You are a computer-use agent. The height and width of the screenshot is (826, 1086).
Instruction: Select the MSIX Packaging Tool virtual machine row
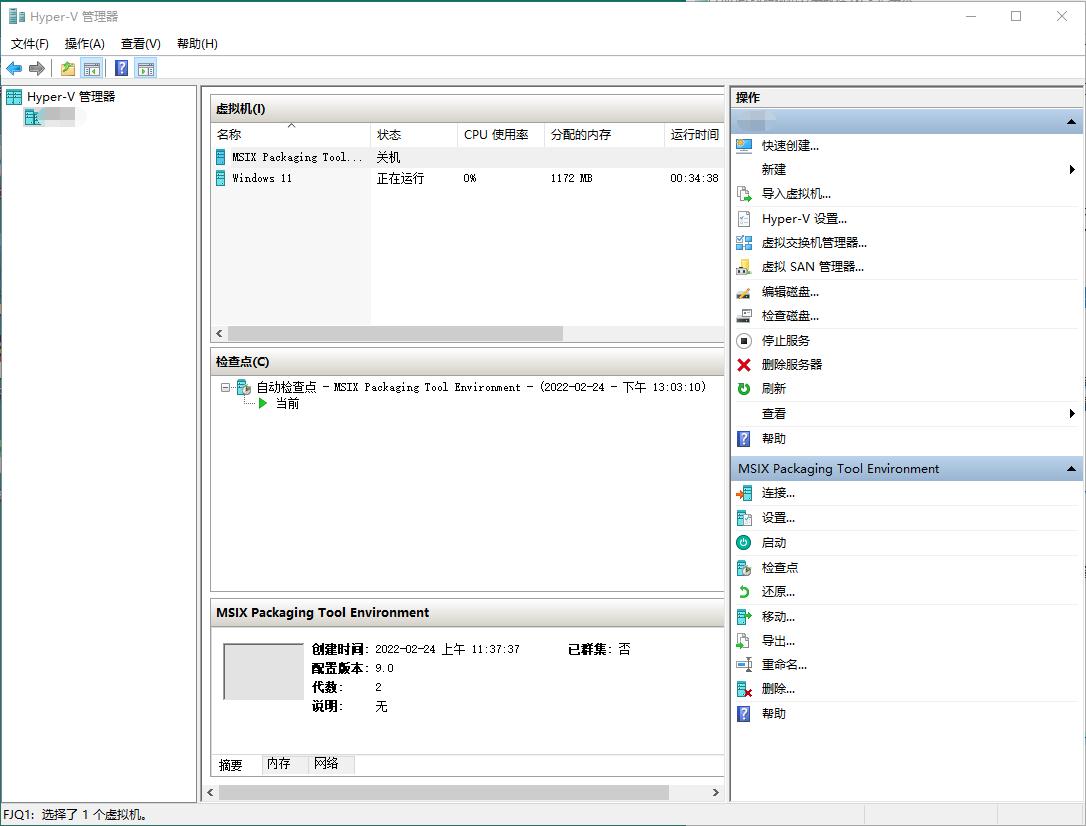468,157
